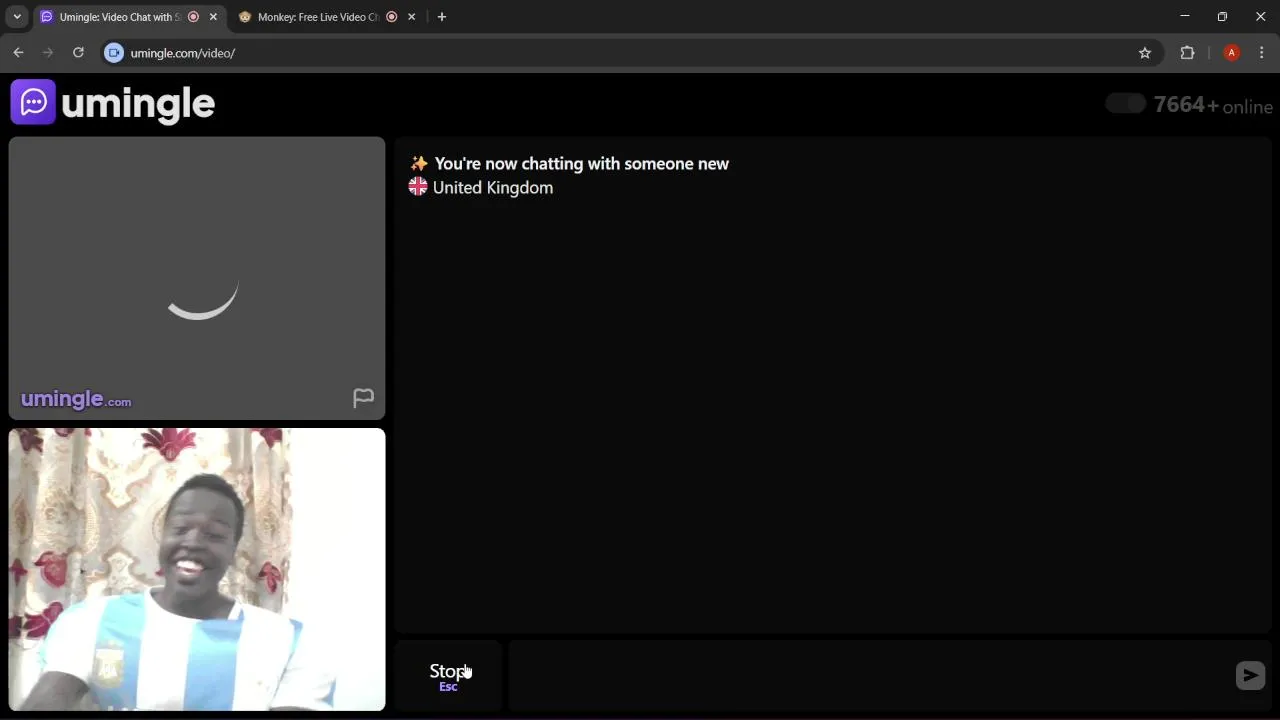Reload the current page
Screen dimensions: 1280x720
pos(78,53)
